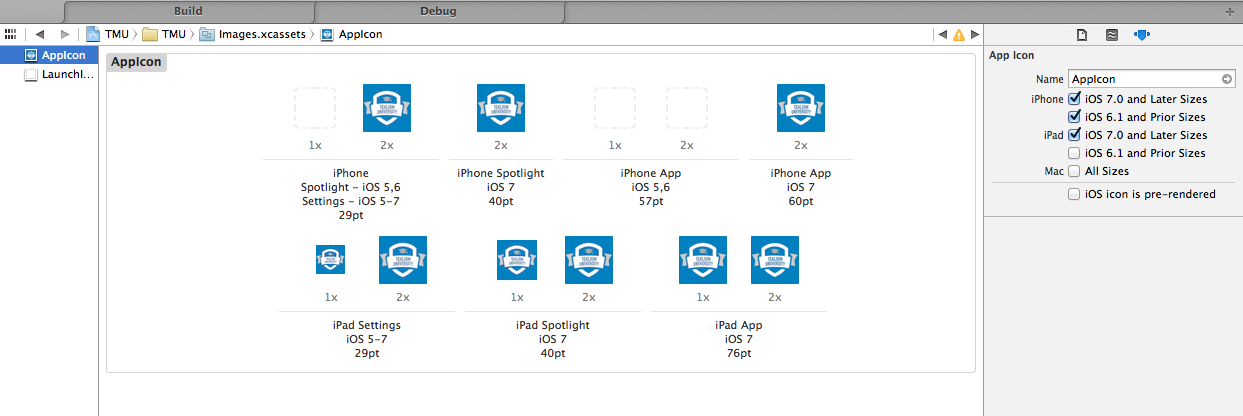Open TMU project breadcrumb menu
1243x416 pixels.
click(117, 34)
